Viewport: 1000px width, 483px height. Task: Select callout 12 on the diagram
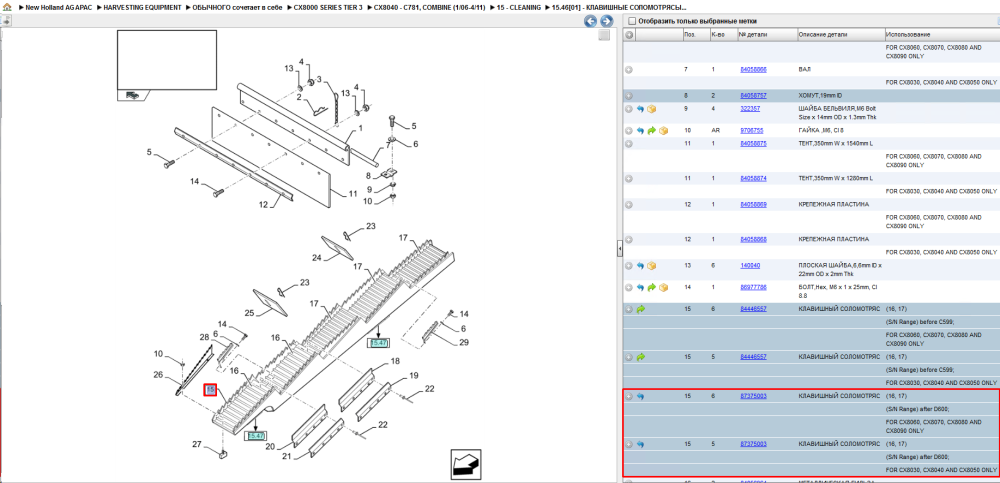pyautogui.click(x=263, y=205)
